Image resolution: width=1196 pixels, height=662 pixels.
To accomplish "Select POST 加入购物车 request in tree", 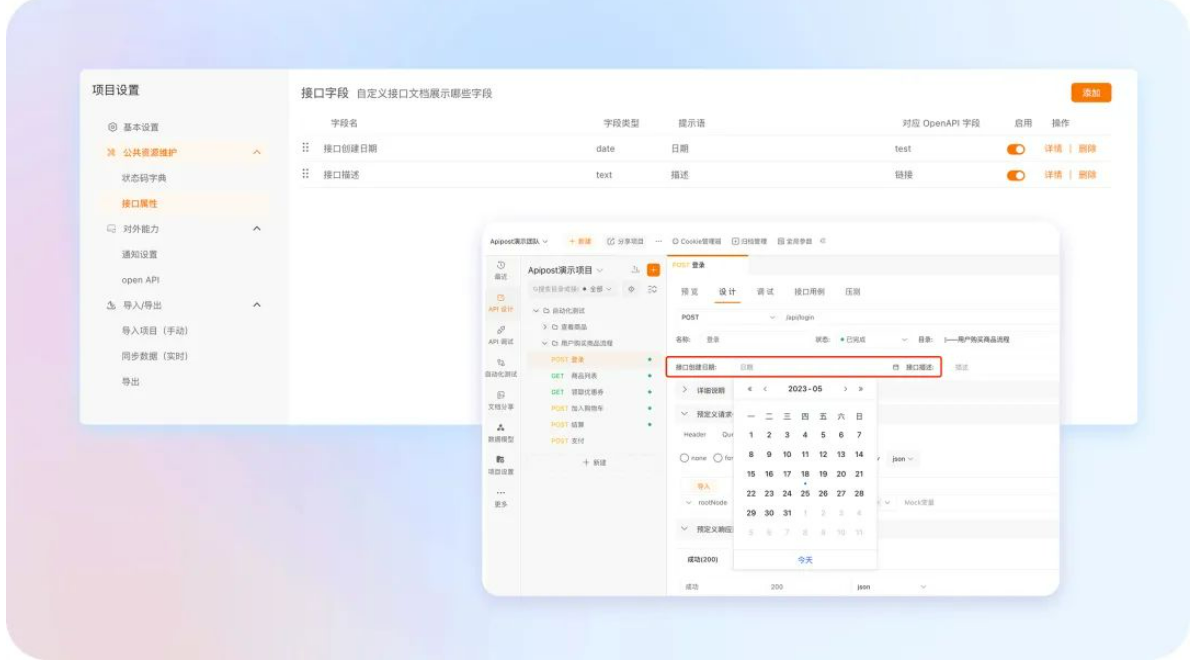I will 577,409.
